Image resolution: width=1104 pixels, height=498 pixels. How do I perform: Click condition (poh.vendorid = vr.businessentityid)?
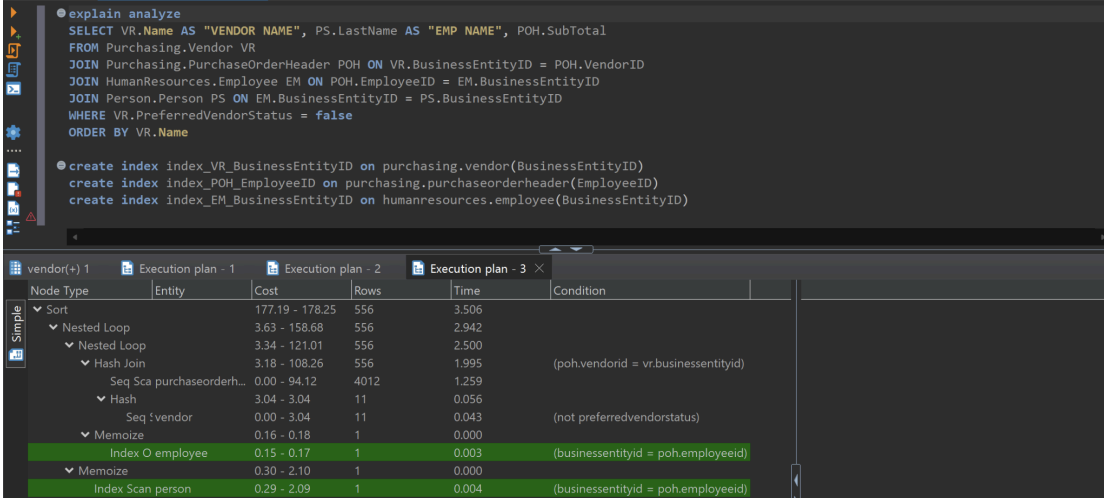tap(648, 363)
